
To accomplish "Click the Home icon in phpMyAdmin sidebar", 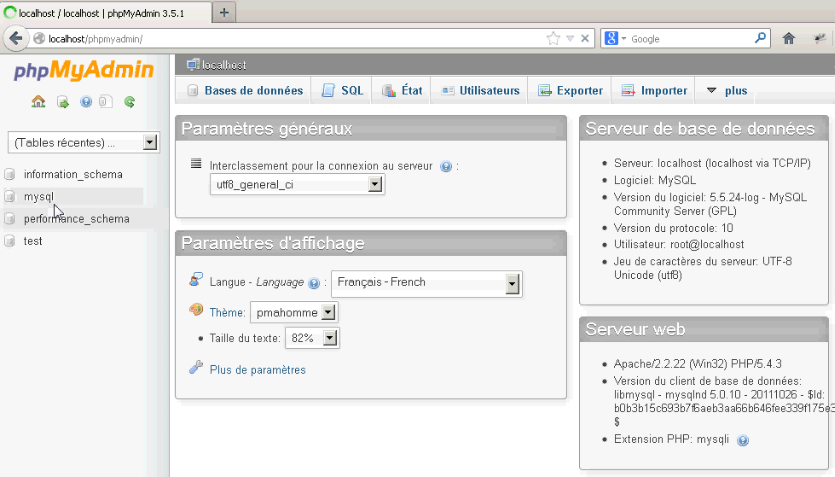I will coord(38,101).
